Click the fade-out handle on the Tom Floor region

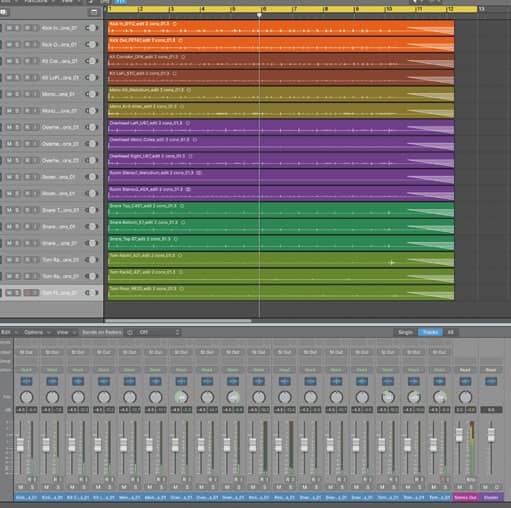[431, 295]
